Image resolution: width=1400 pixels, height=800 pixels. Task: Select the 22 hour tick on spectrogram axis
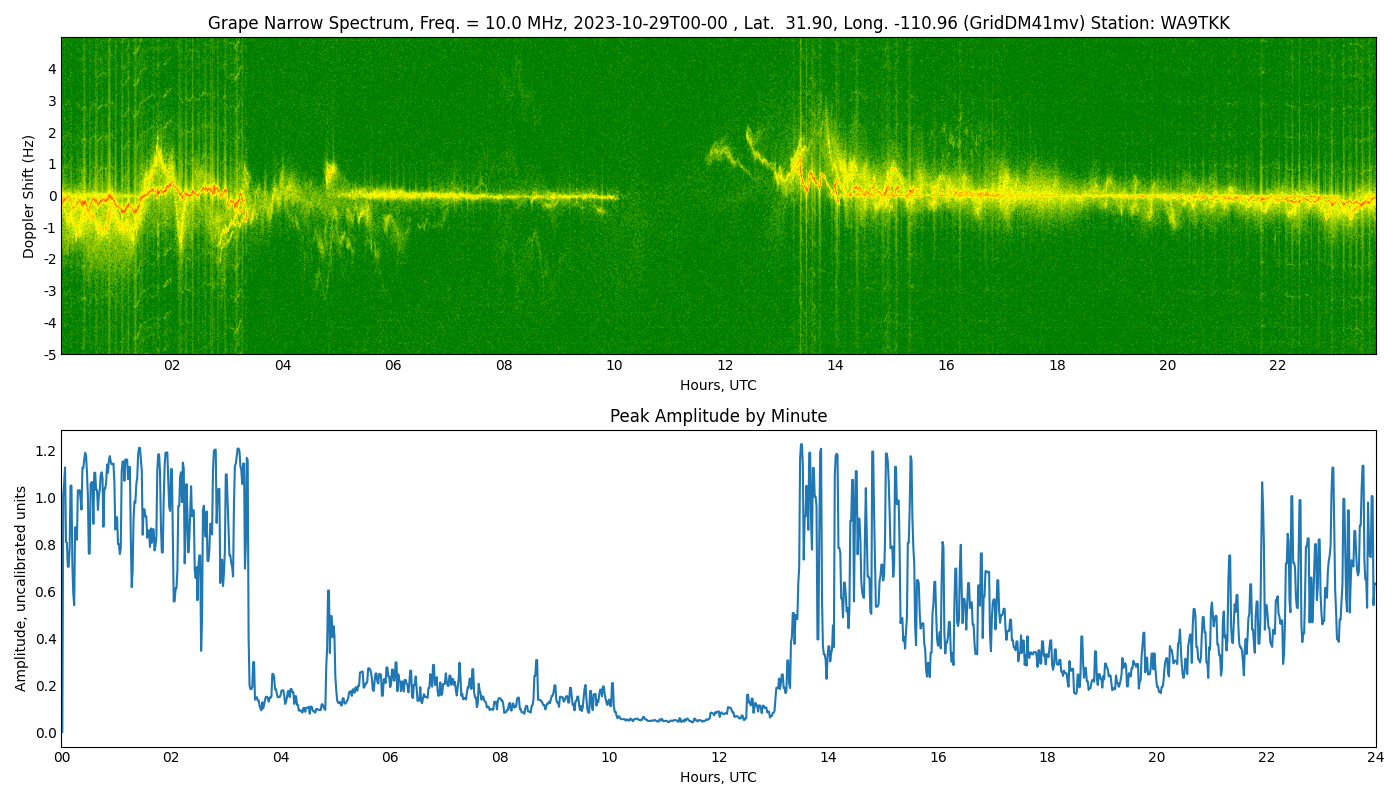click(1278, 366)
